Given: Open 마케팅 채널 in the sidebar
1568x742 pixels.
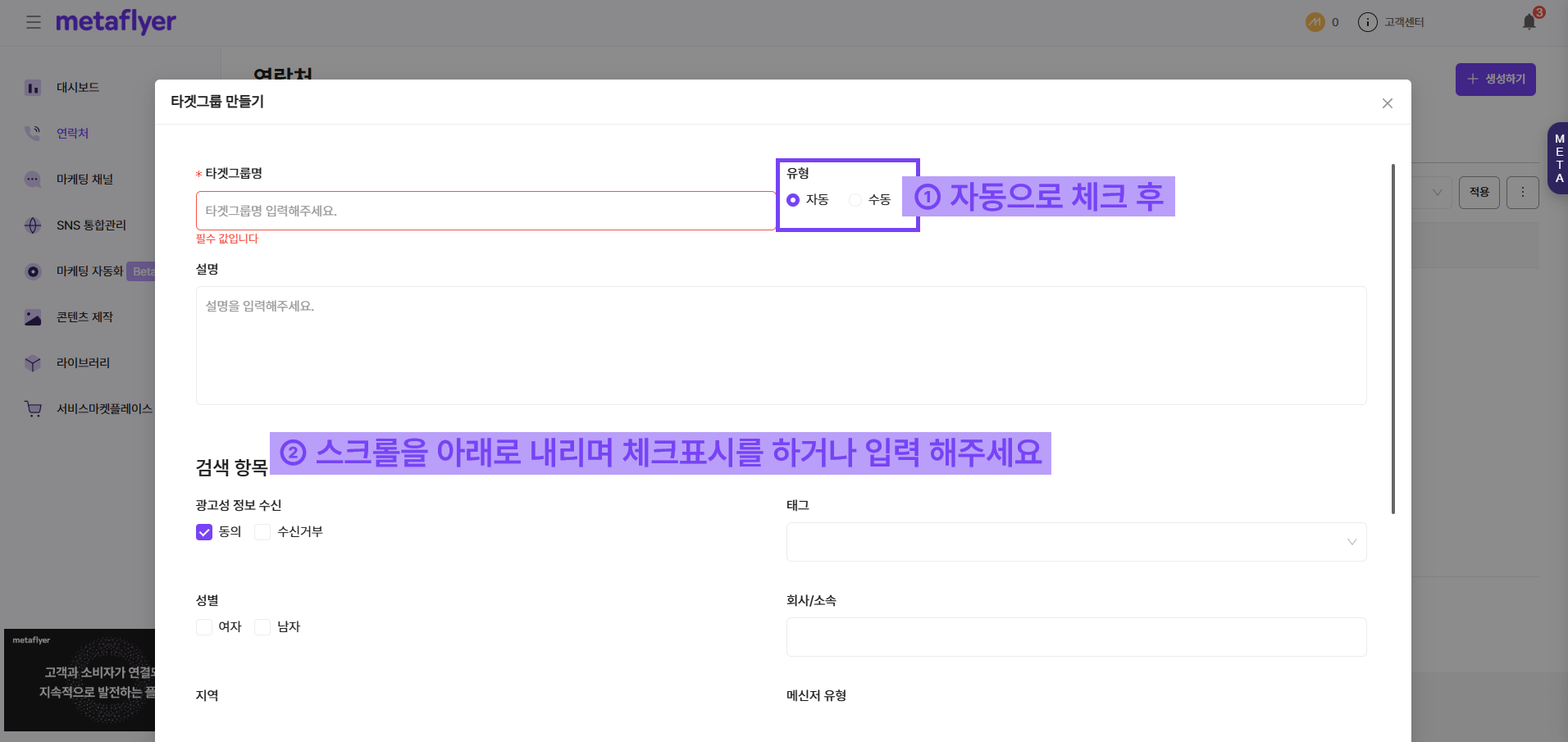Looking at the screenshot, I should pos(84,180).
